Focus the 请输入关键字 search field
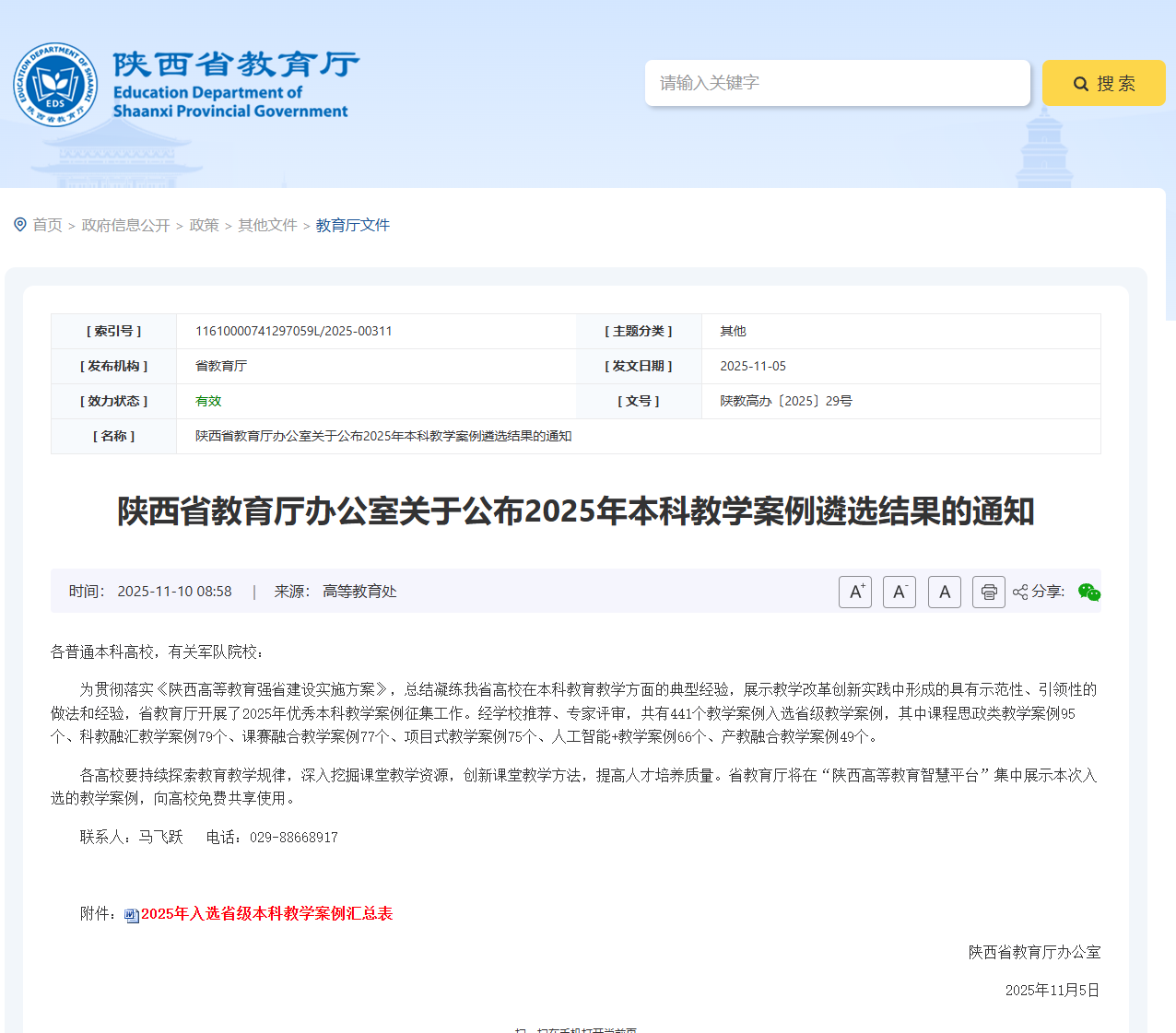The height and width of the screenshot is (1033, 1176). pos(837,83)
